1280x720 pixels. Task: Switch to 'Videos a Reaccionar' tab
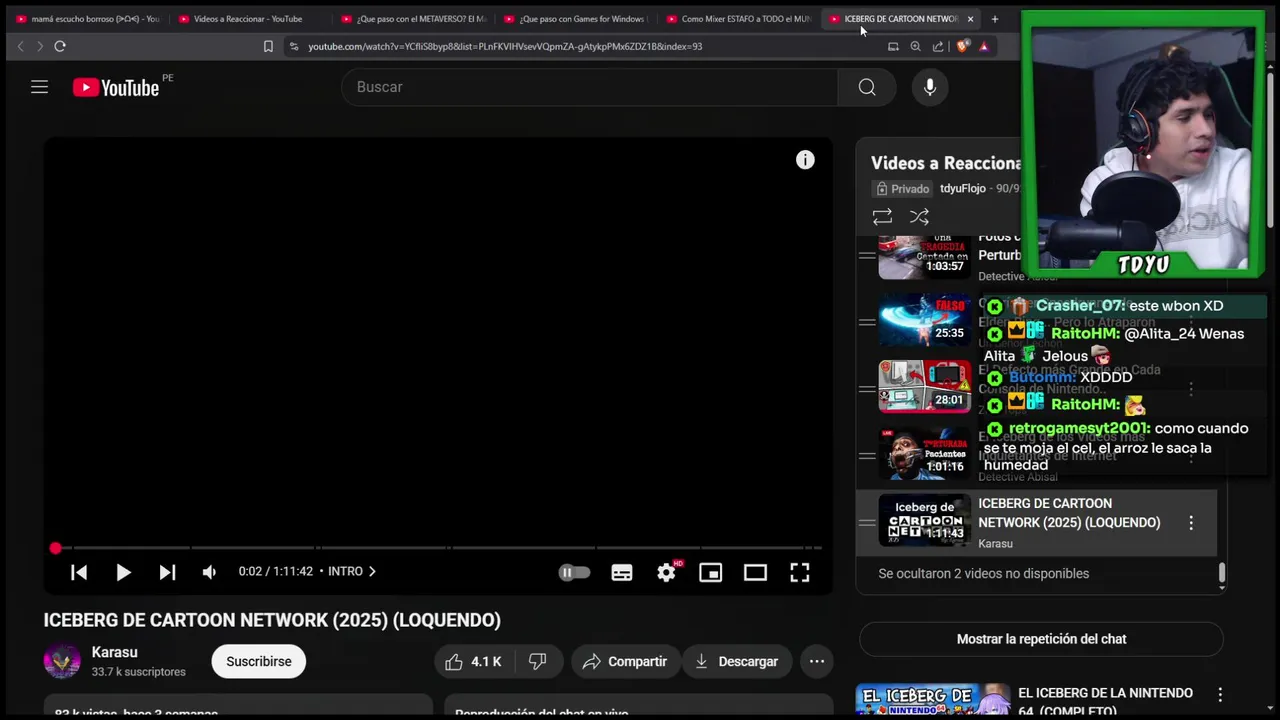pyautogui.click(x=250, y=19)
